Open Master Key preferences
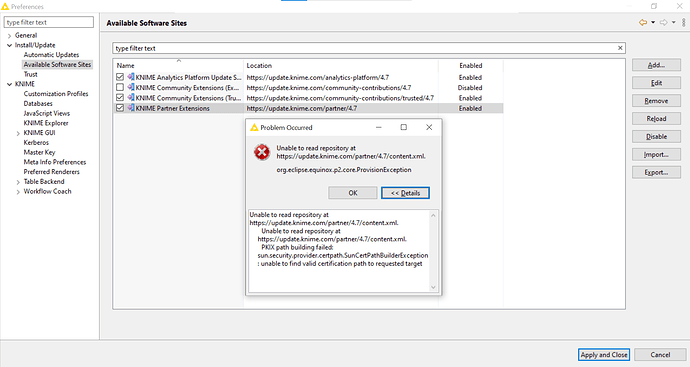The width and height of the screenshot is (690, 367). tap(39, 152)
